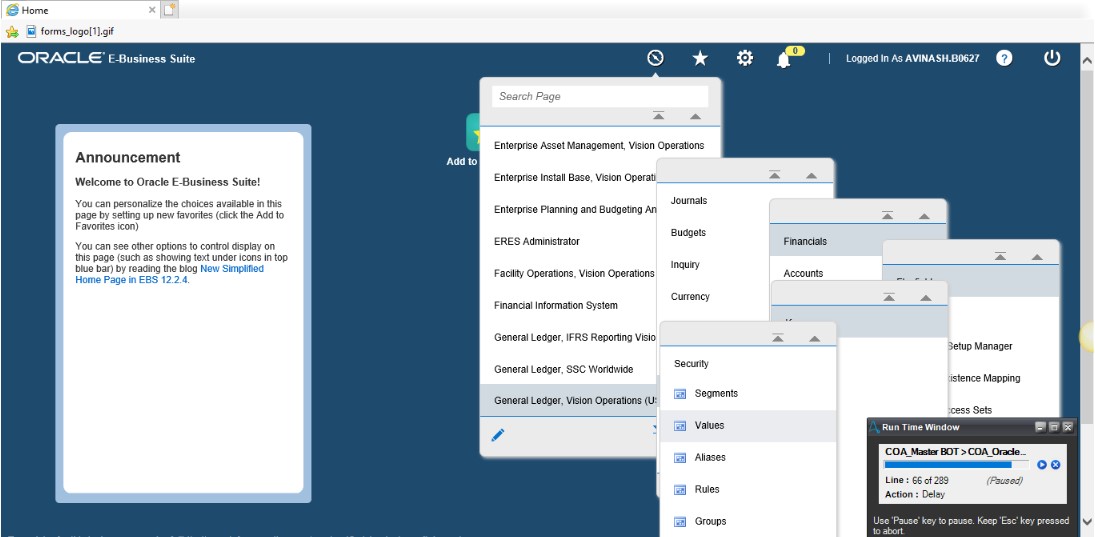Select Values under Security
Image resolution: width=1095 pixels, height=537 pixels.
click(x=709, y=426)
